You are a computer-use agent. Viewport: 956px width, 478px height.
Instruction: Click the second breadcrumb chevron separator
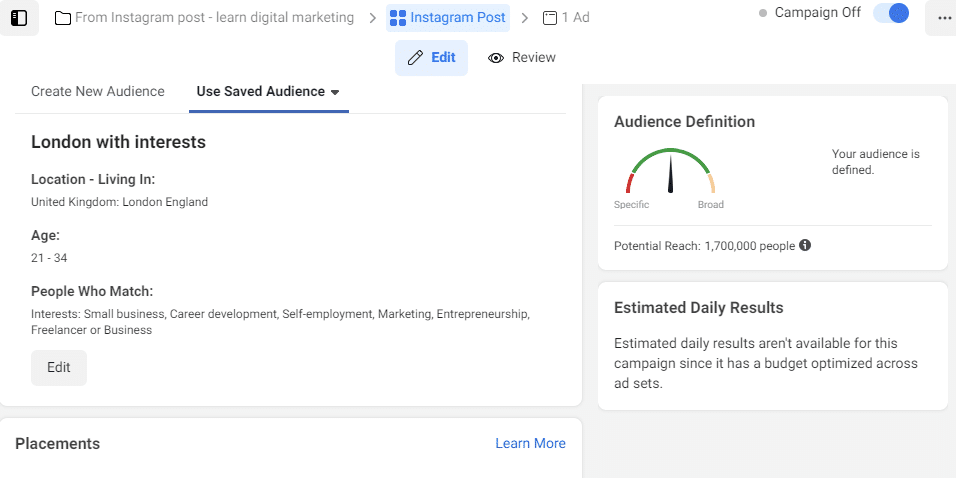pyautogui.click(x=524, y=18)
